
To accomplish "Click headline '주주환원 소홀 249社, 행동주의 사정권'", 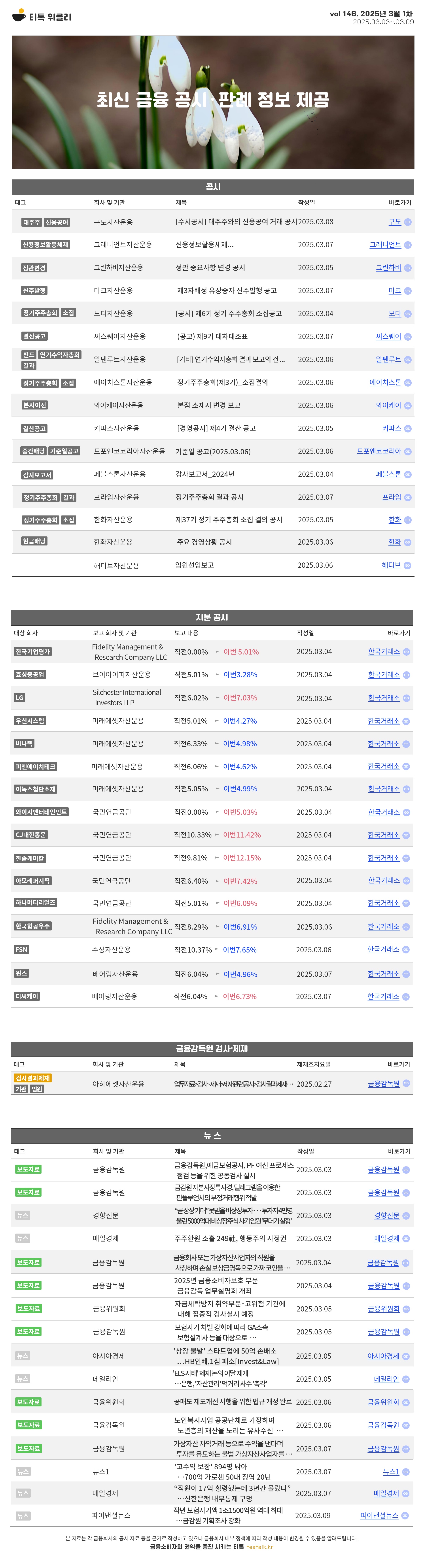I will (x=230, y=1239).
